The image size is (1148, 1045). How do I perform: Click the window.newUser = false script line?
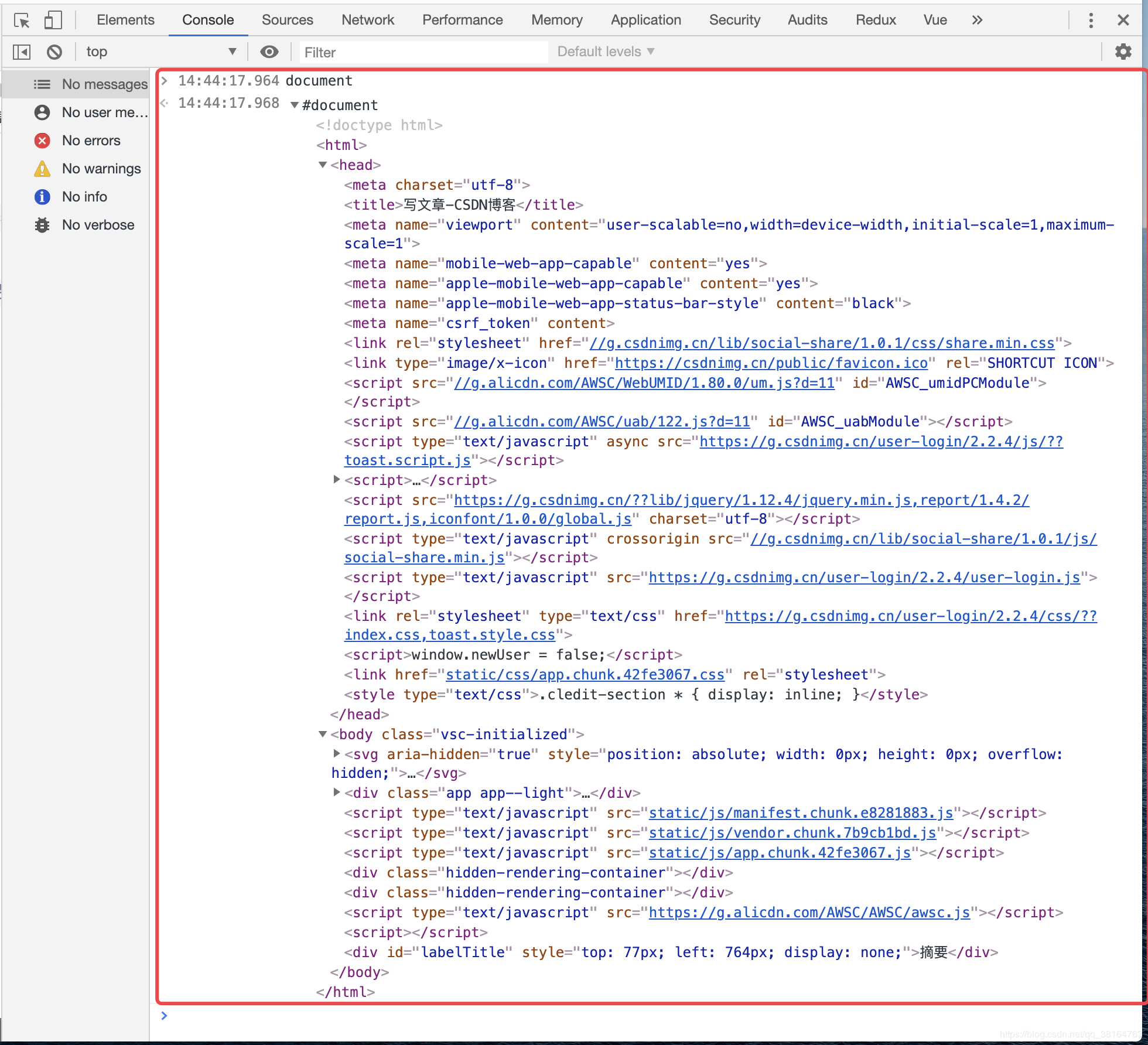tap(513, 655)
